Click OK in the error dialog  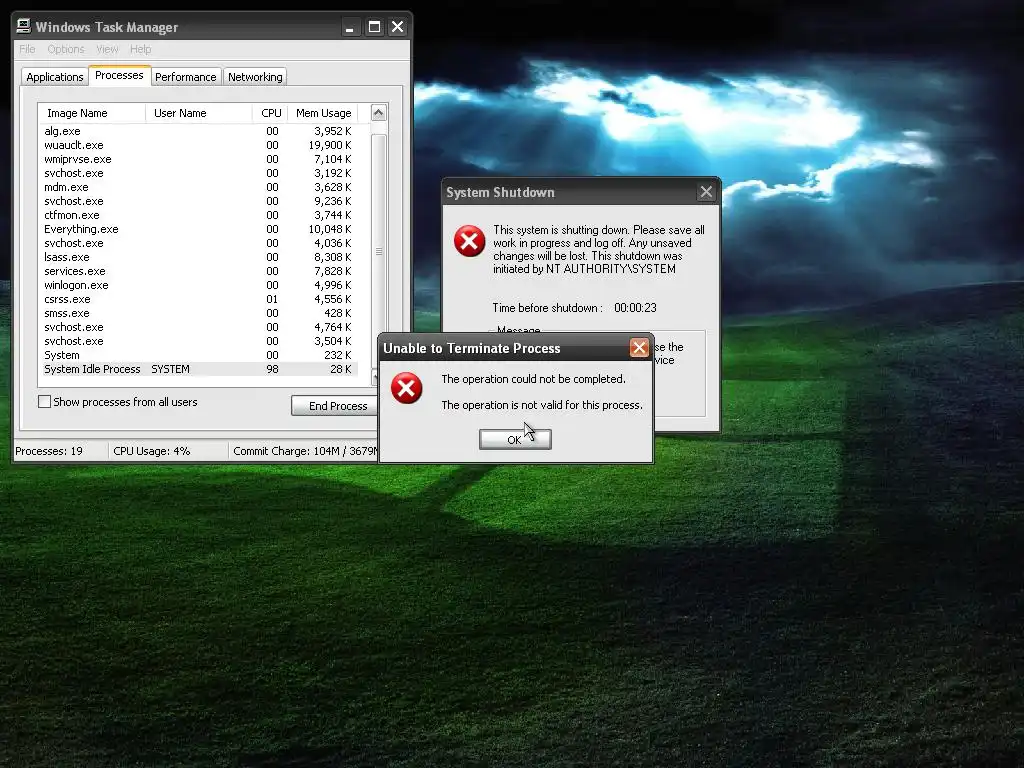515,440
